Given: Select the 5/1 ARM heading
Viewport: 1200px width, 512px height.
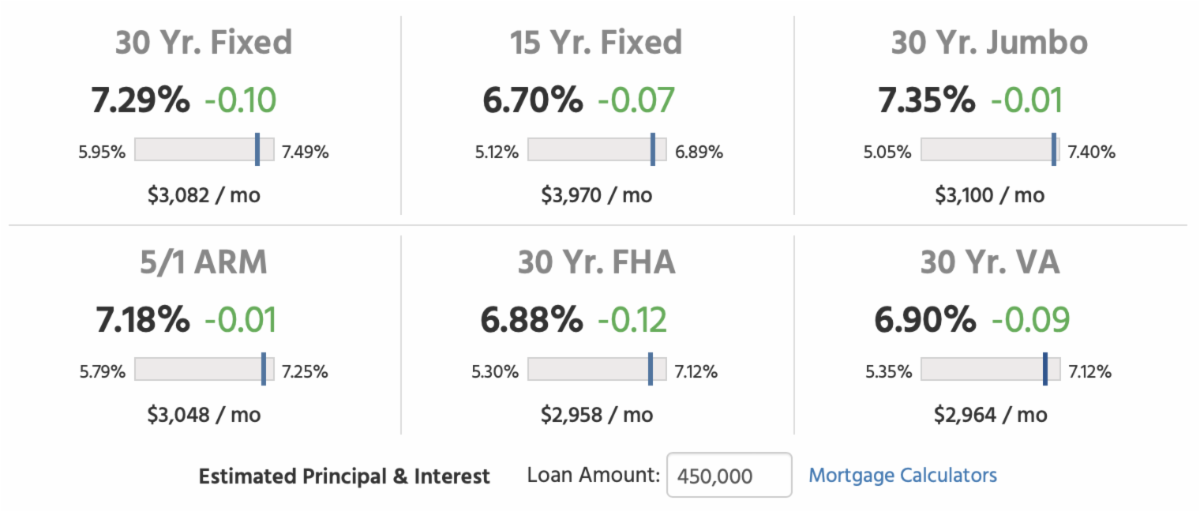Looking at the screenshot, I should point(203,262).
